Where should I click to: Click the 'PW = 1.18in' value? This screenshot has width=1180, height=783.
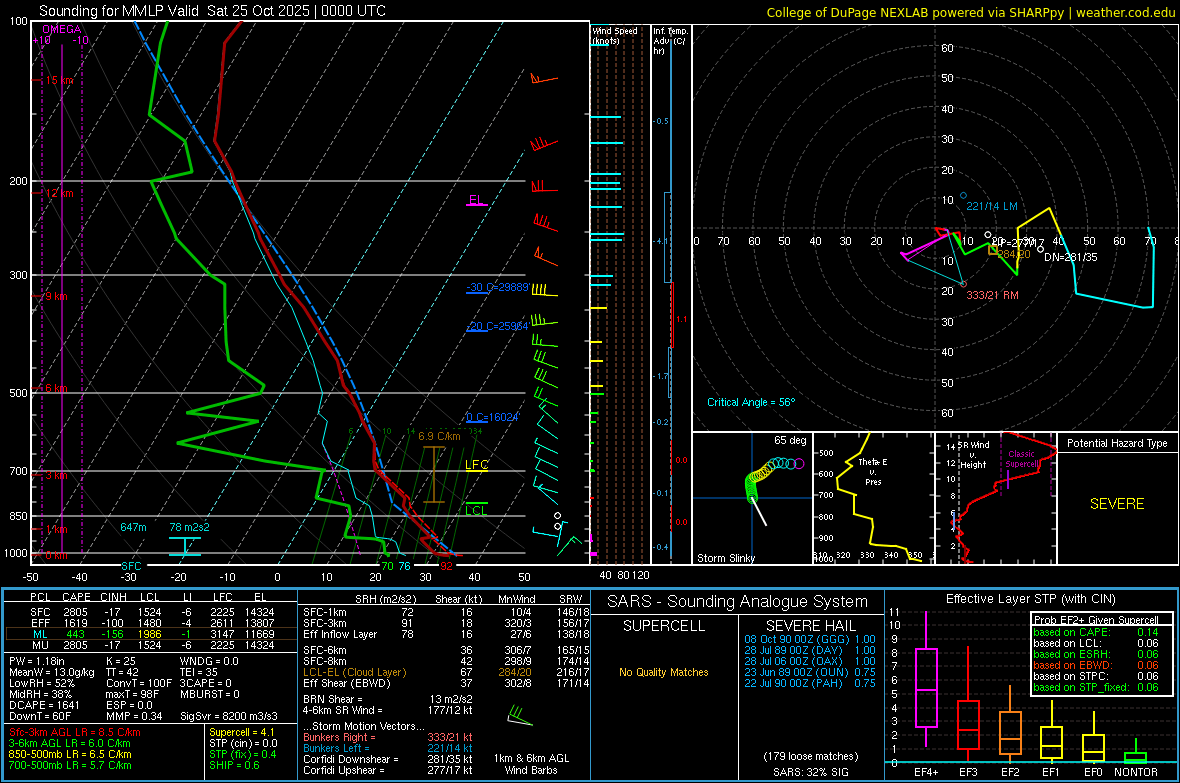point(36,661)
